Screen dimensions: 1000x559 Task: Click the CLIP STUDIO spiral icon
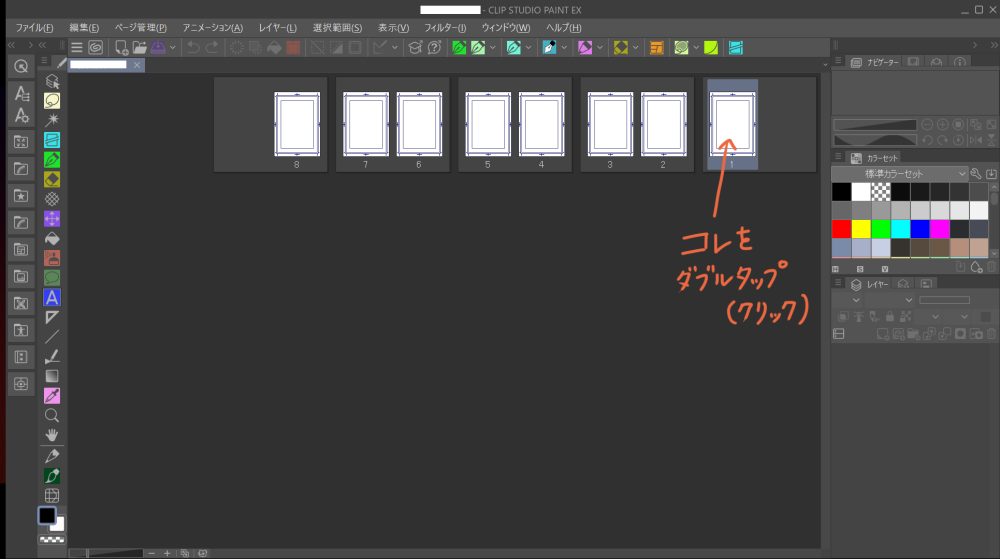95,47
